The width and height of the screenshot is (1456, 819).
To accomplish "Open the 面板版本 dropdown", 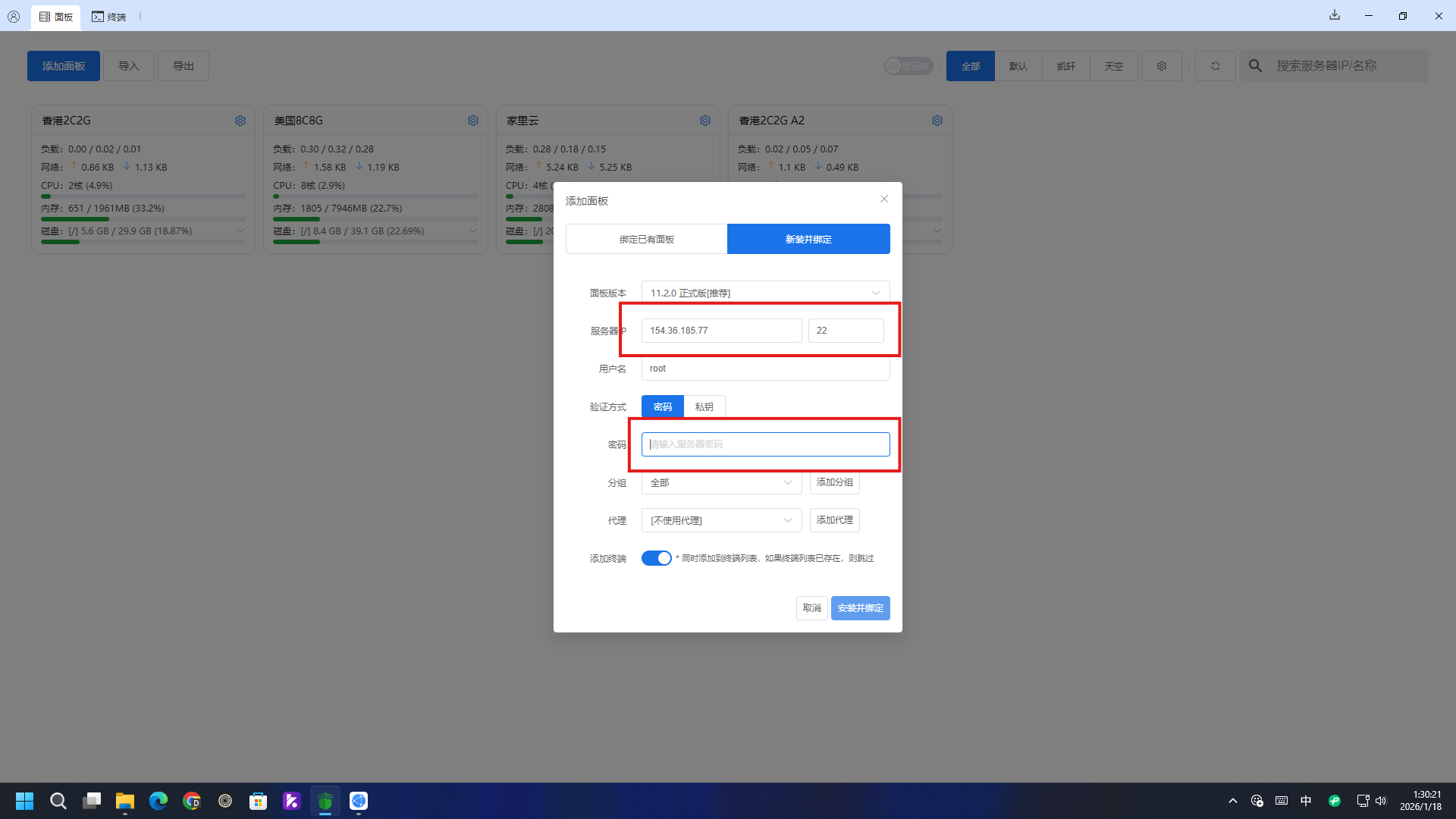I will (x=765, y=293).
